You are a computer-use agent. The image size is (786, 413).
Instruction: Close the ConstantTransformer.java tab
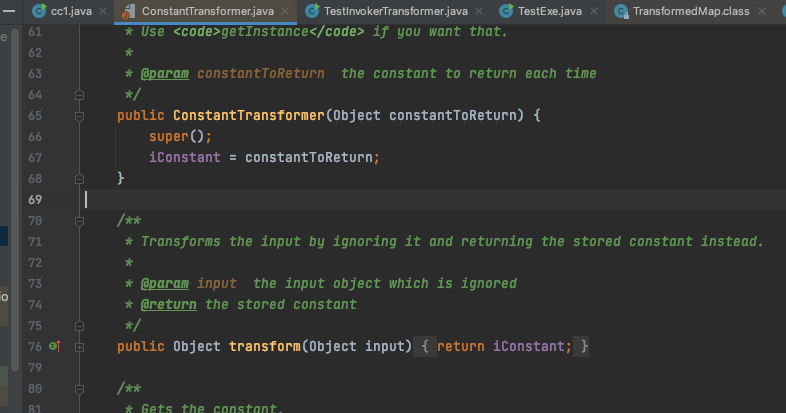coord(285,11)
